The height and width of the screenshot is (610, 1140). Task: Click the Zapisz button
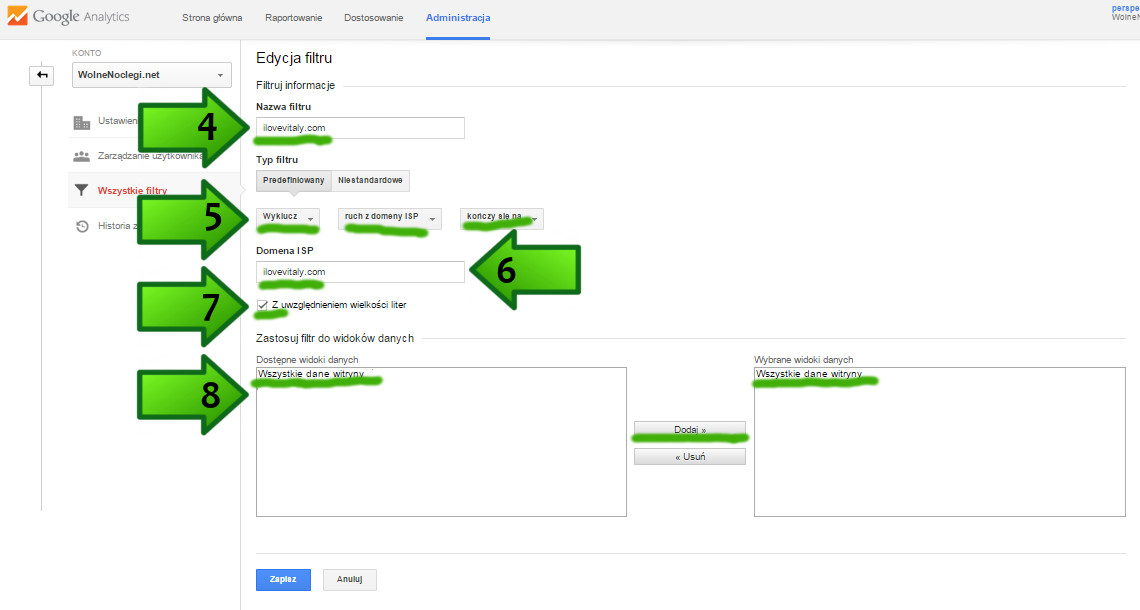click(283, 580)
